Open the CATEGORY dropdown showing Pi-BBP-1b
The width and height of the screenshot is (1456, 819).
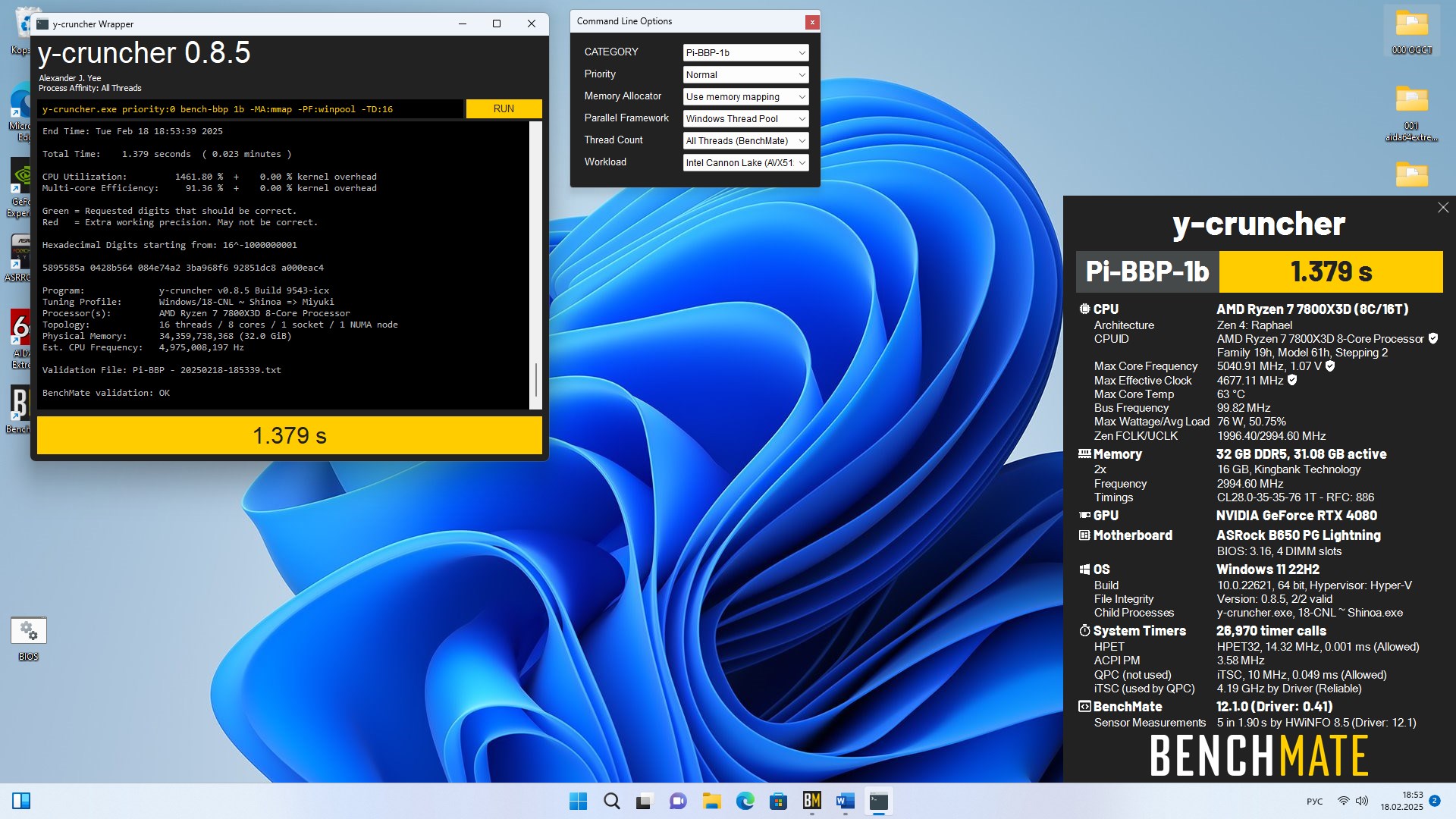pyautogui.click(x=745, y=52)
